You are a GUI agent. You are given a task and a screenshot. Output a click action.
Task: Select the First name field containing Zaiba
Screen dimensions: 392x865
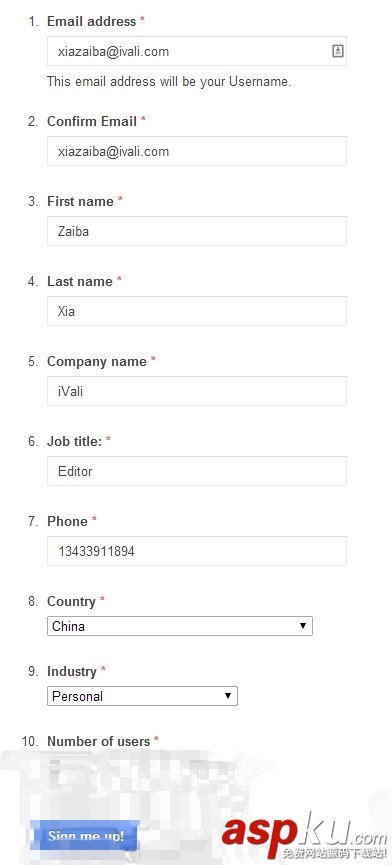(197, 231)
